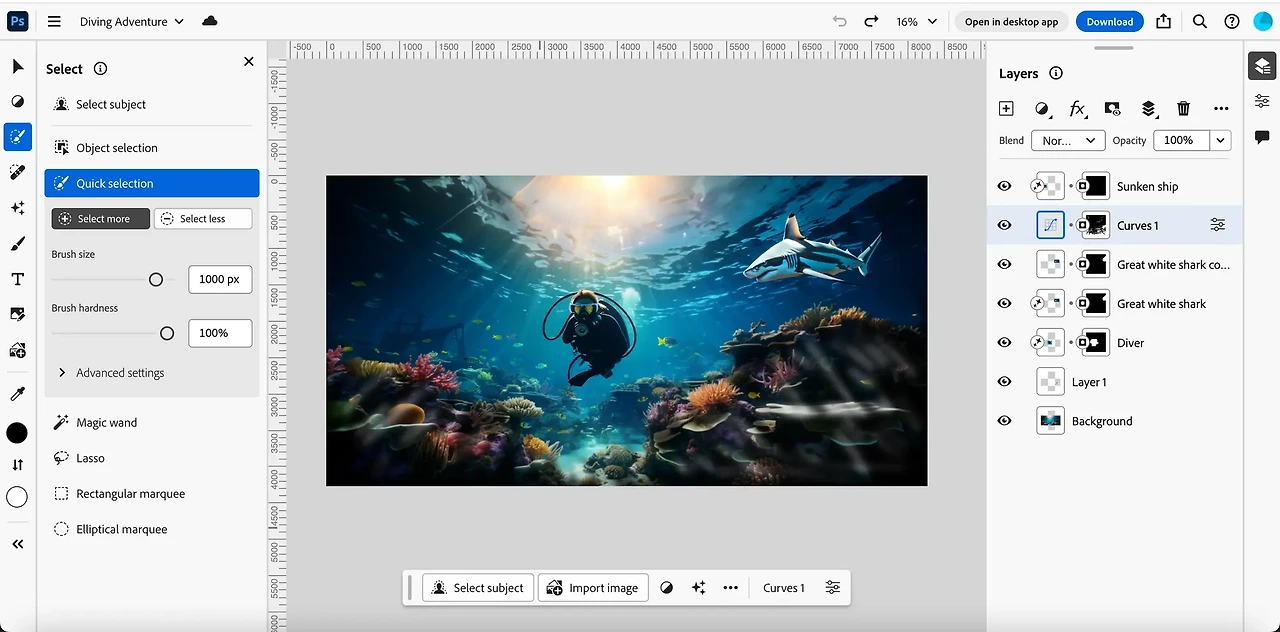
Task: Open the Opacity dropdown arrow
Action: pyautogui.click(x=1220, y=141)
